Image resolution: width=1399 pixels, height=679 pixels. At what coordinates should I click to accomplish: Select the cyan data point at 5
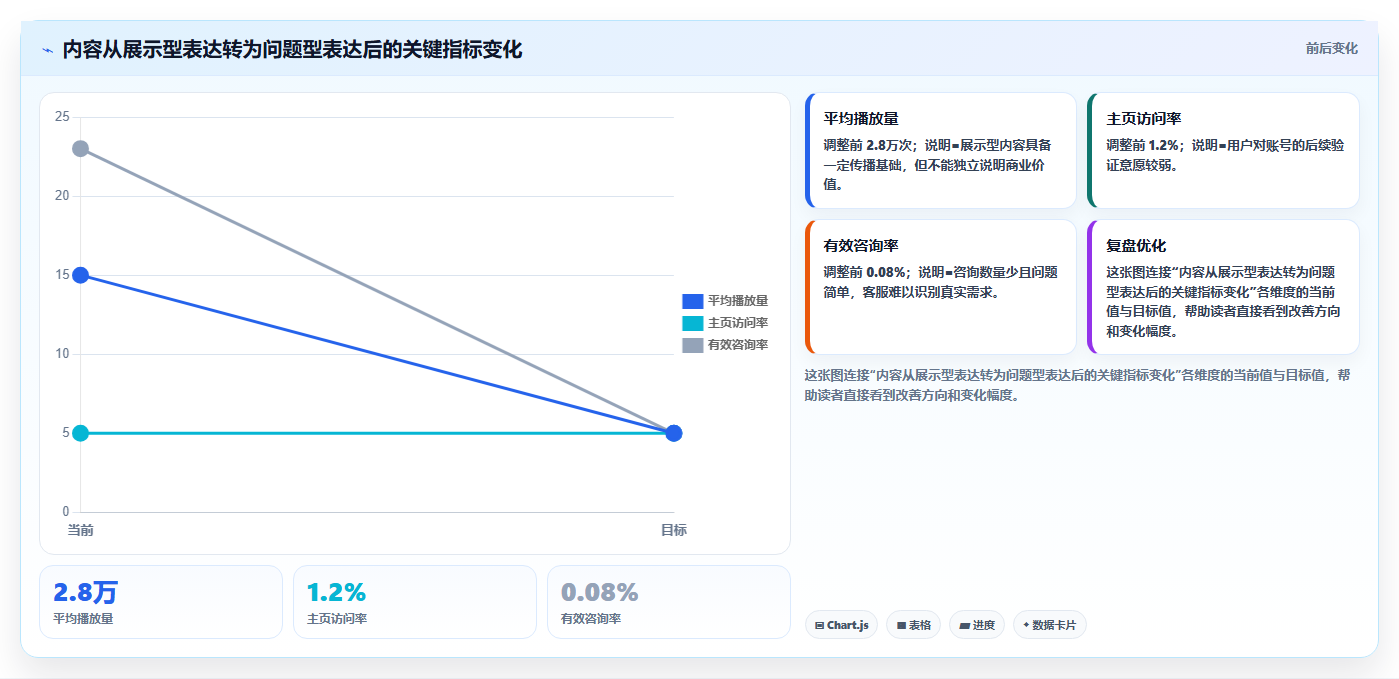[81, 433]
